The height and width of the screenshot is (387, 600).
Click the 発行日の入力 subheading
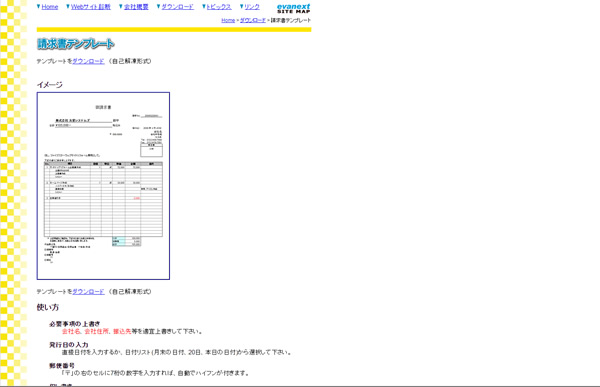[68, 345]
